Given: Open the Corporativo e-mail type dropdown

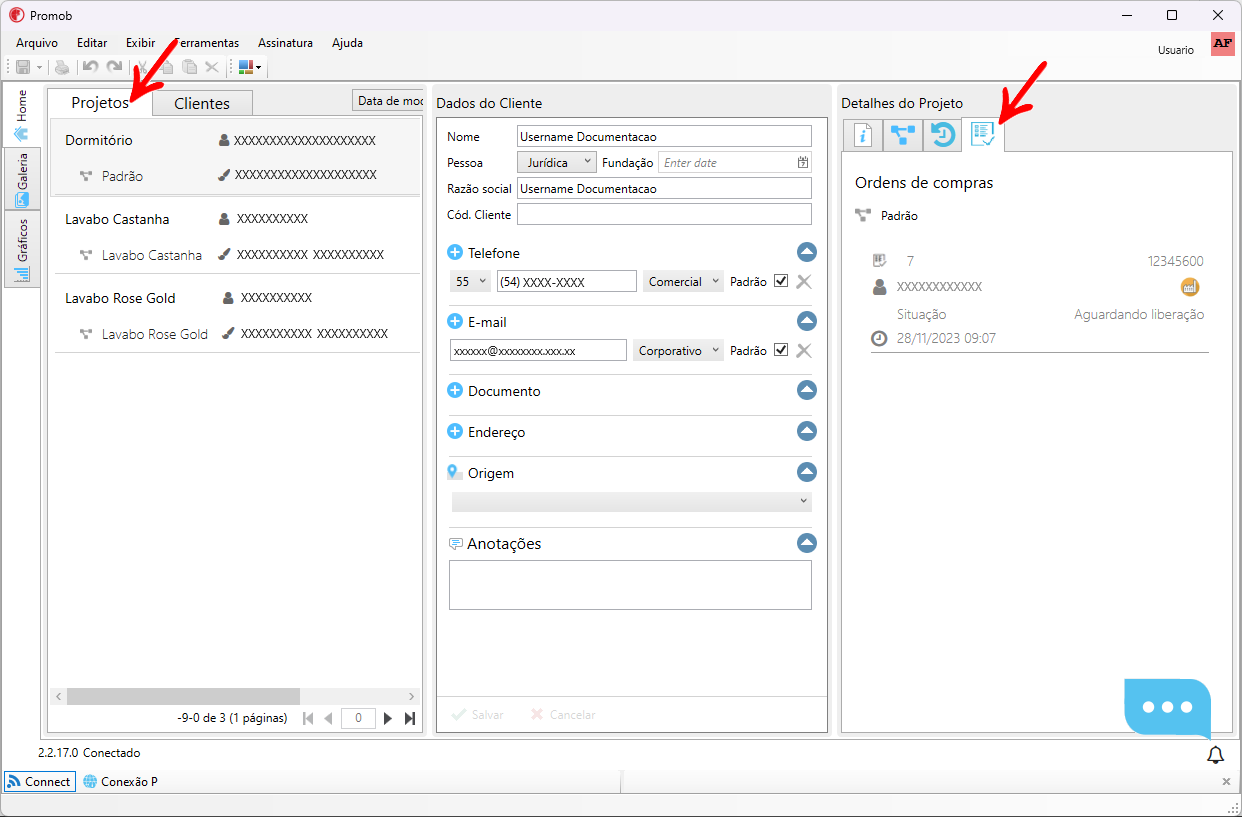Looking at the screenshot, I should point(678,351).
